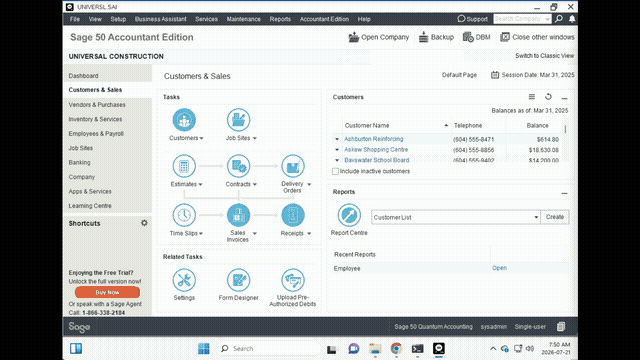Sort by Customer Name column header
The image size is (640, 360).
point(367,126)
